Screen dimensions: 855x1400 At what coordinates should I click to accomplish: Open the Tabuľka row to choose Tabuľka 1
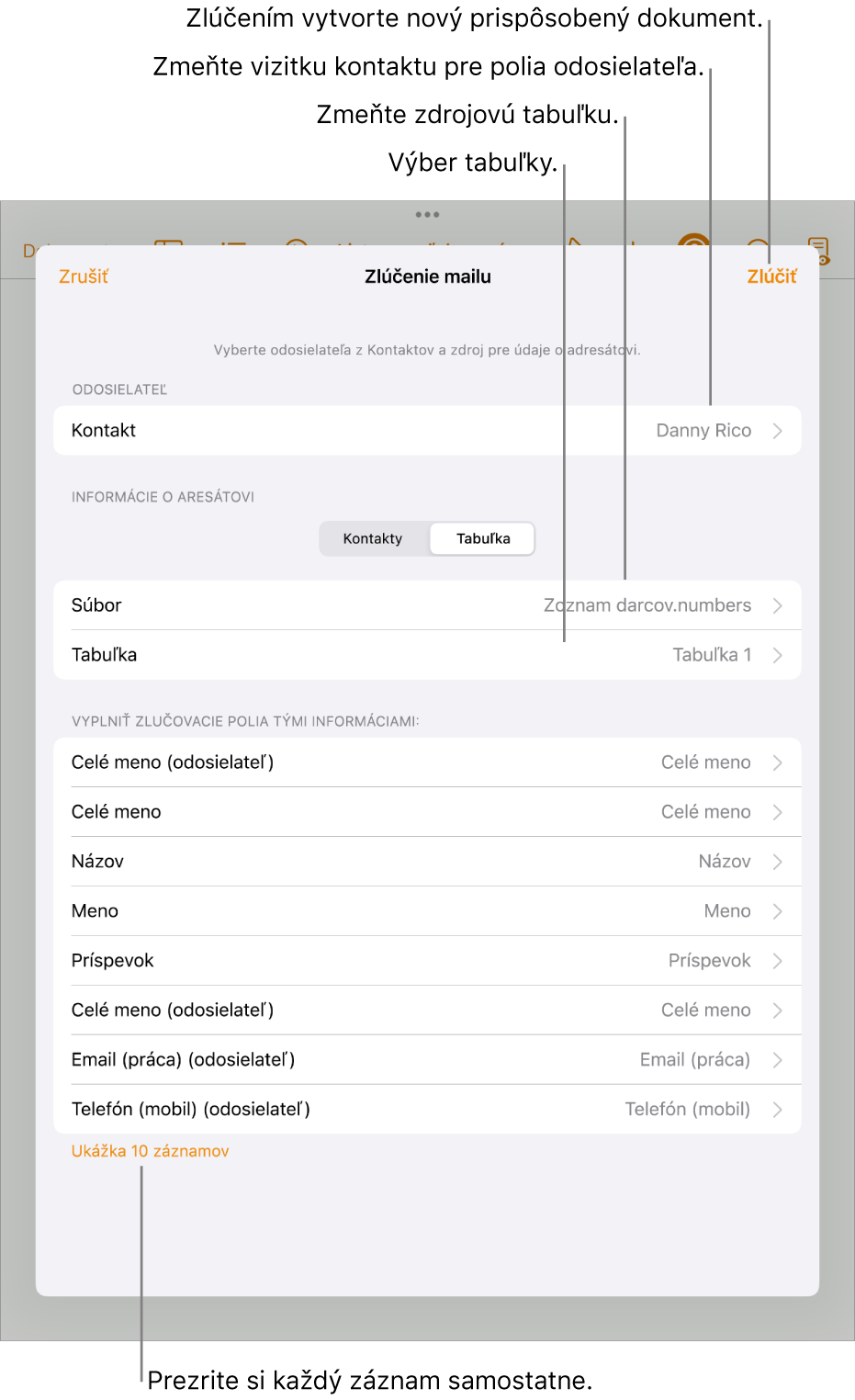427,655
